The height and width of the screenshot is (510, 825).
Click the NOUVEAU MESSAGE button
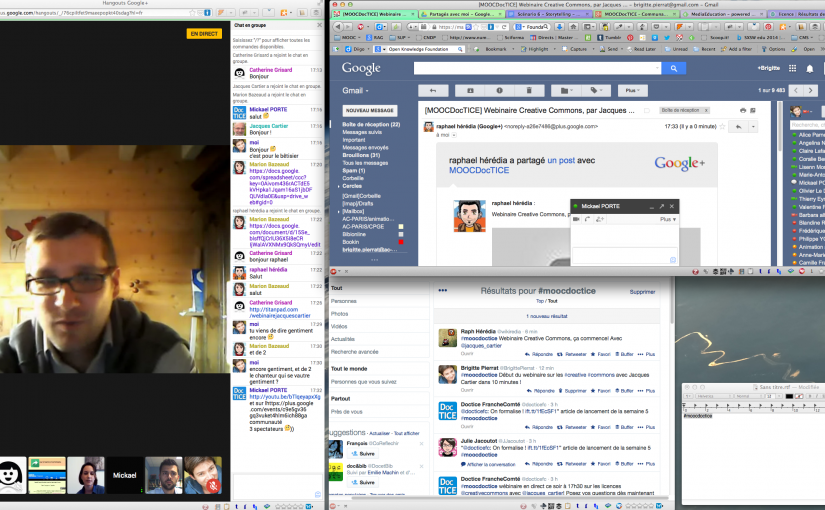point(370,111)
